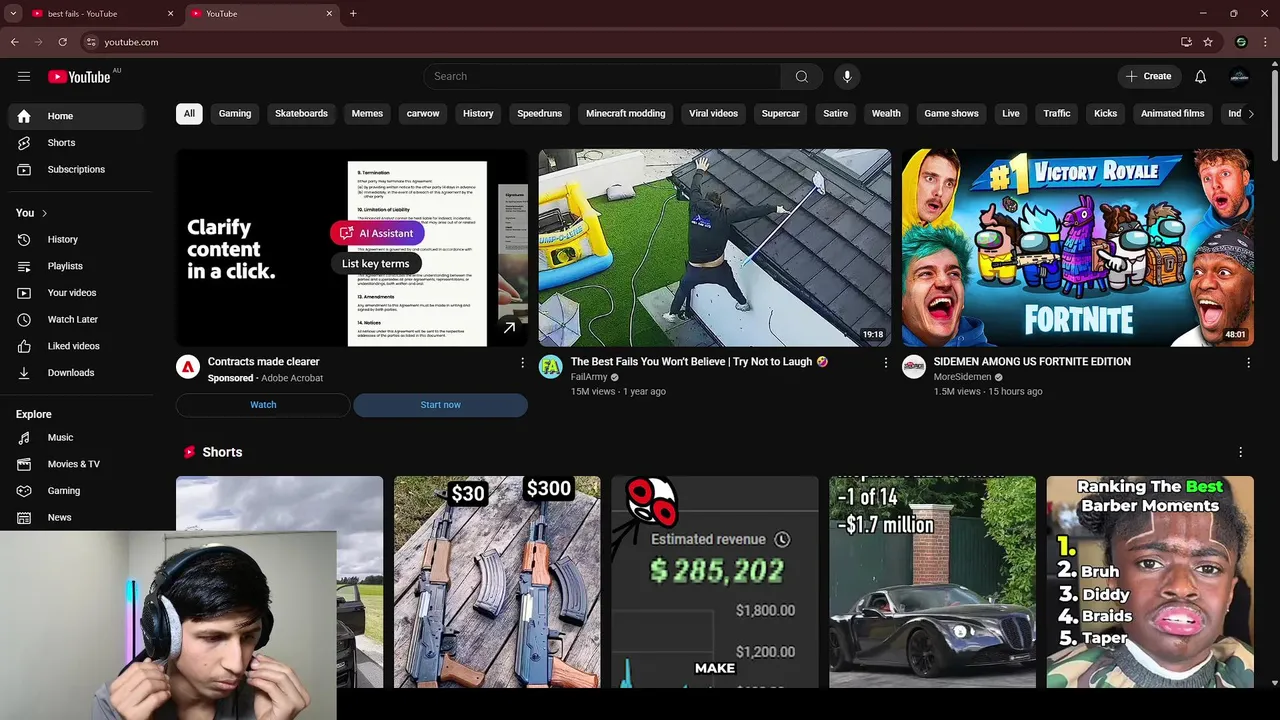Select the All filter chip
The height and width of the screenshot is (720, 1280).
coord(189,113)
